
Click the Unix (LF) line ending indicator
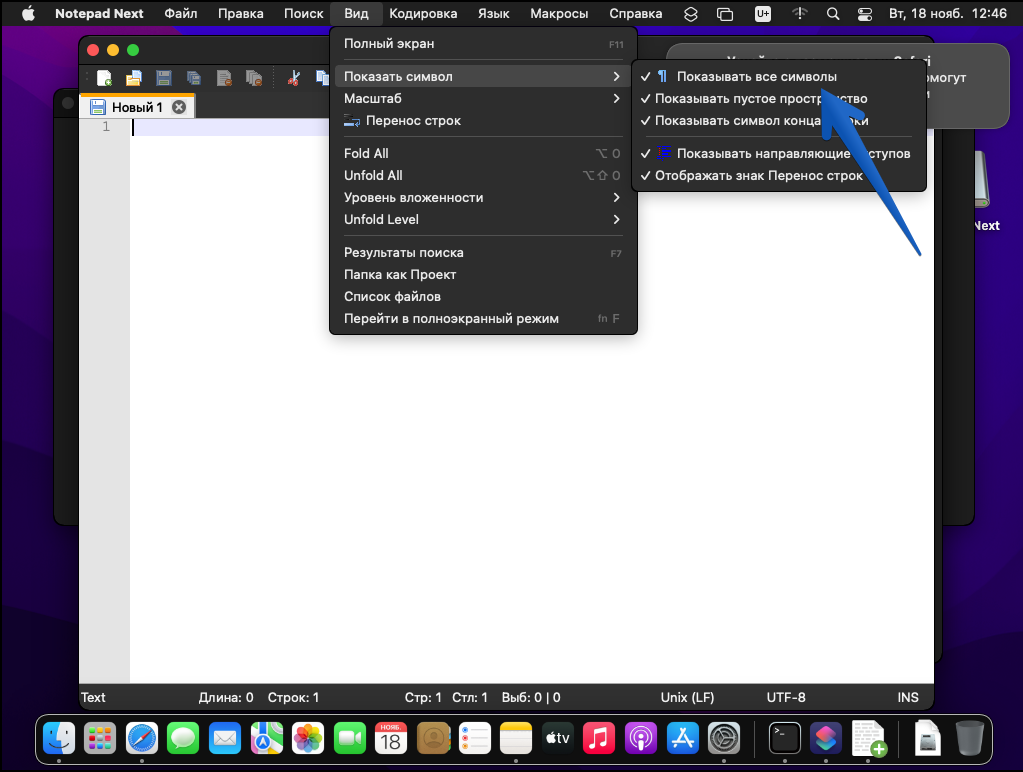point(687,697)
